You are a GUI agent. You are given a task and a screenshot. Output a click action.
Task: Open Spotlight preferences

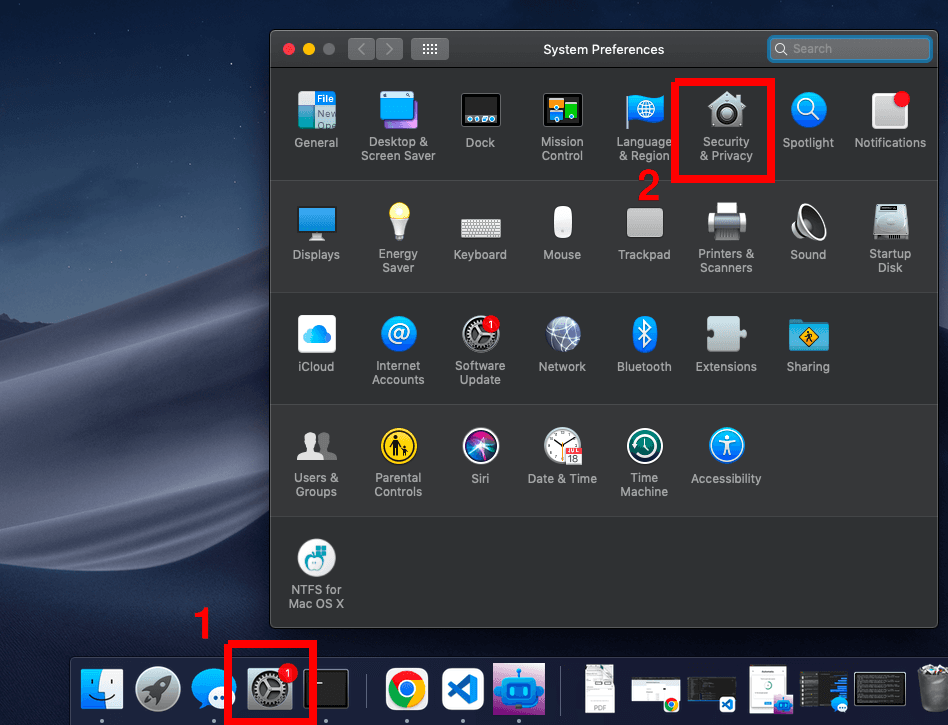(808, 120)
